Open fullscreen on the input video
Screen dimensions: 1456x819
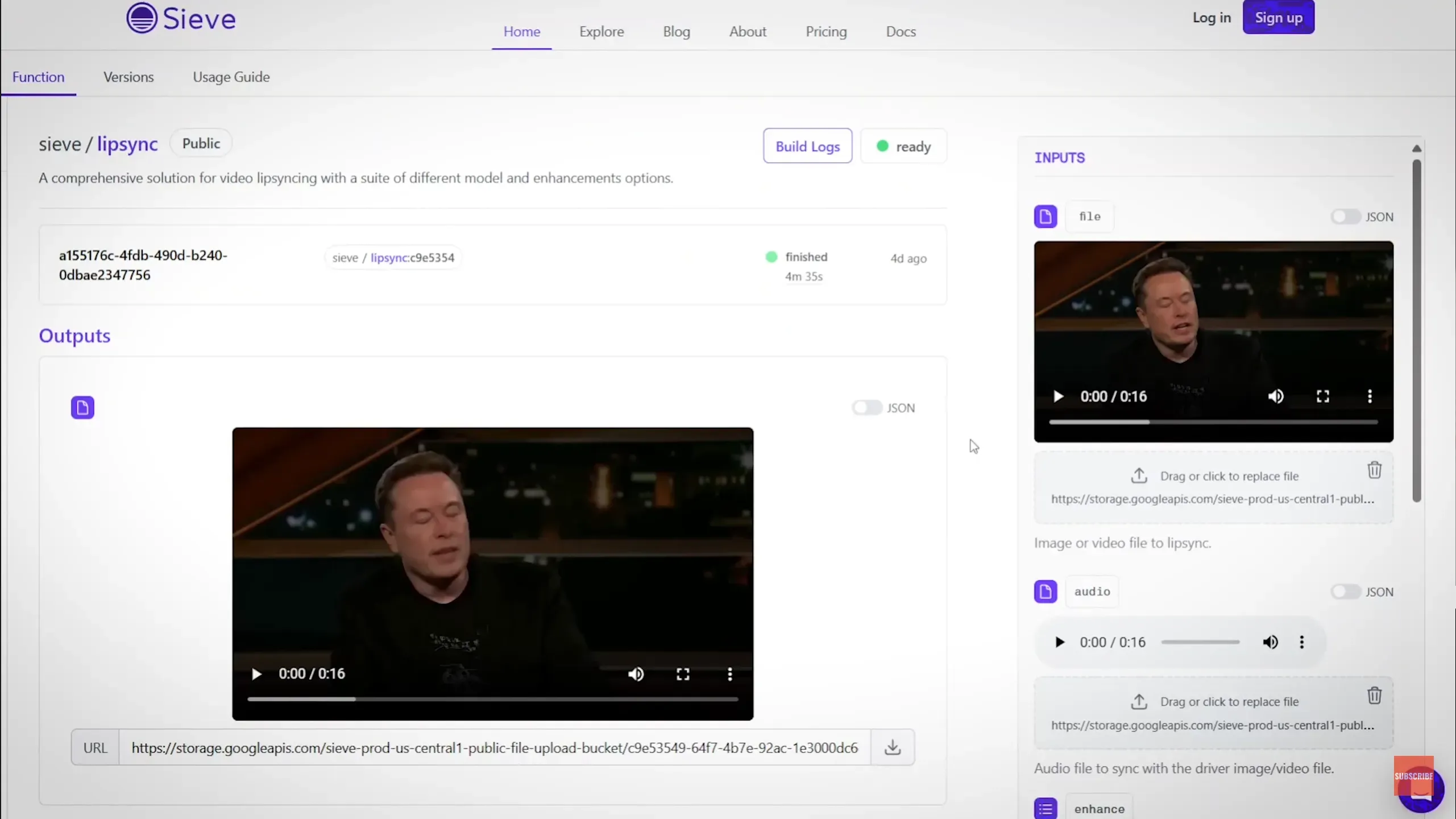(x=1322, y=396)
